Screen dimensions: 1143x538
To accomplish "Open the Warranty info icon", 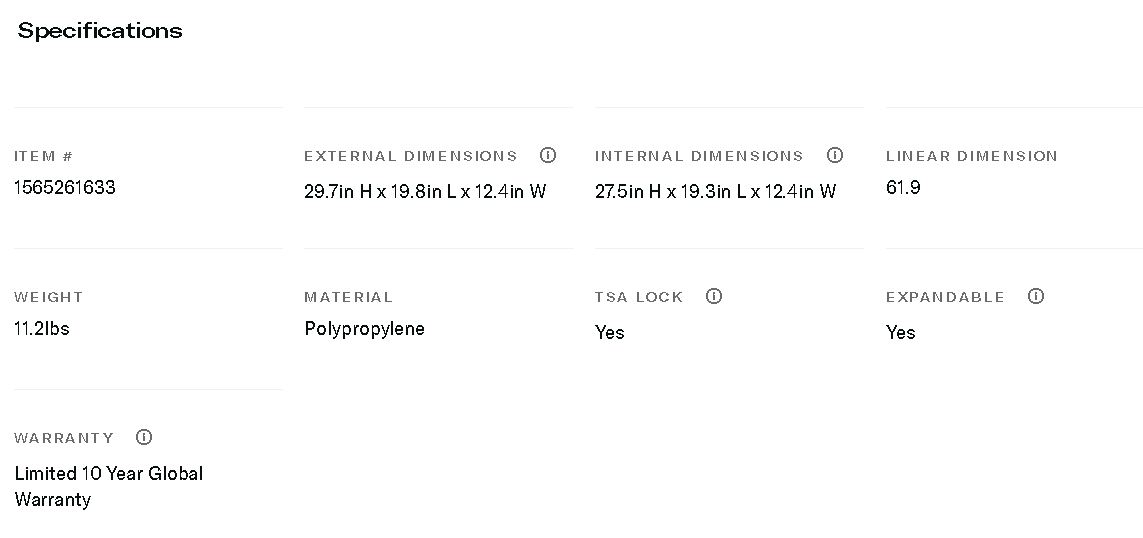I will click(144, 437).
